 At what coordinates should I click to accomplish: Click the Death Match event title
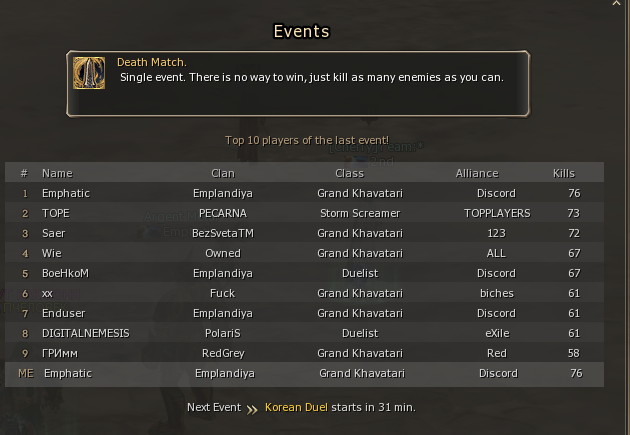tap(151, 62)
